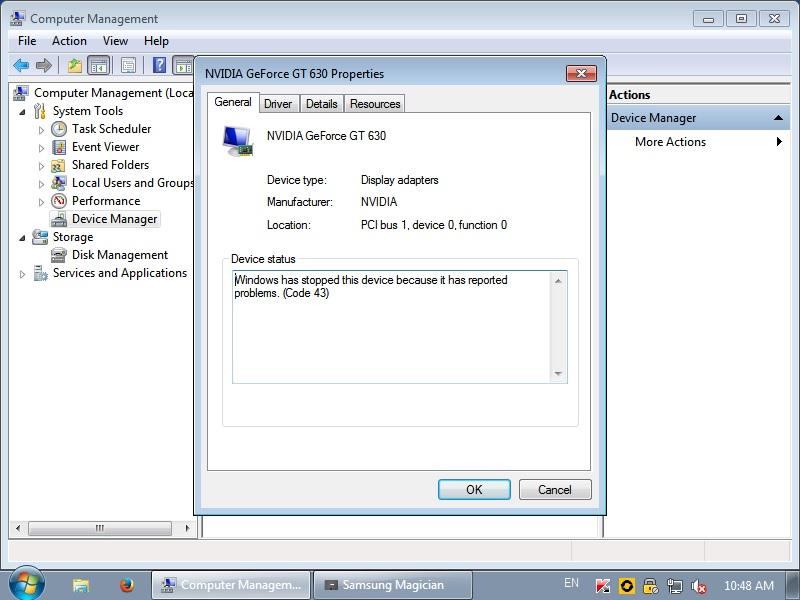The width and height of the screenshot is (800, 600).
Task: Click the network tray icon
Action: click(674, 586)
